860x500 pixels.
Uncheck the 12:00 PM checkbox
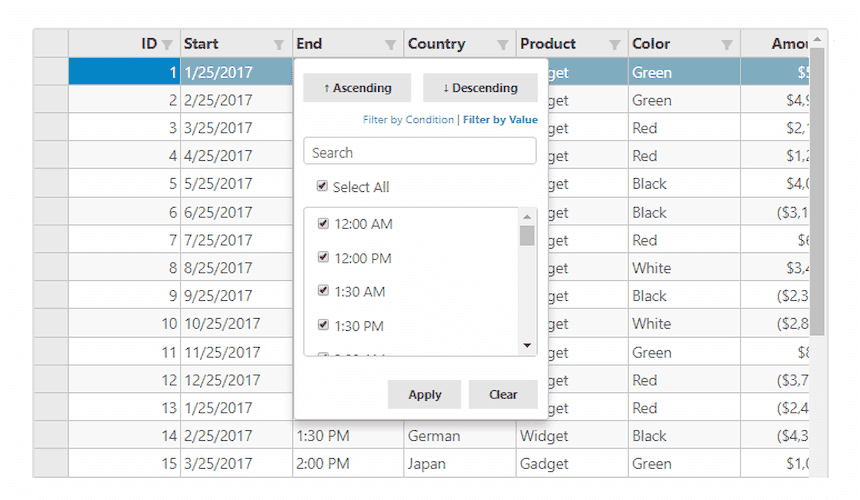point(323,257)
